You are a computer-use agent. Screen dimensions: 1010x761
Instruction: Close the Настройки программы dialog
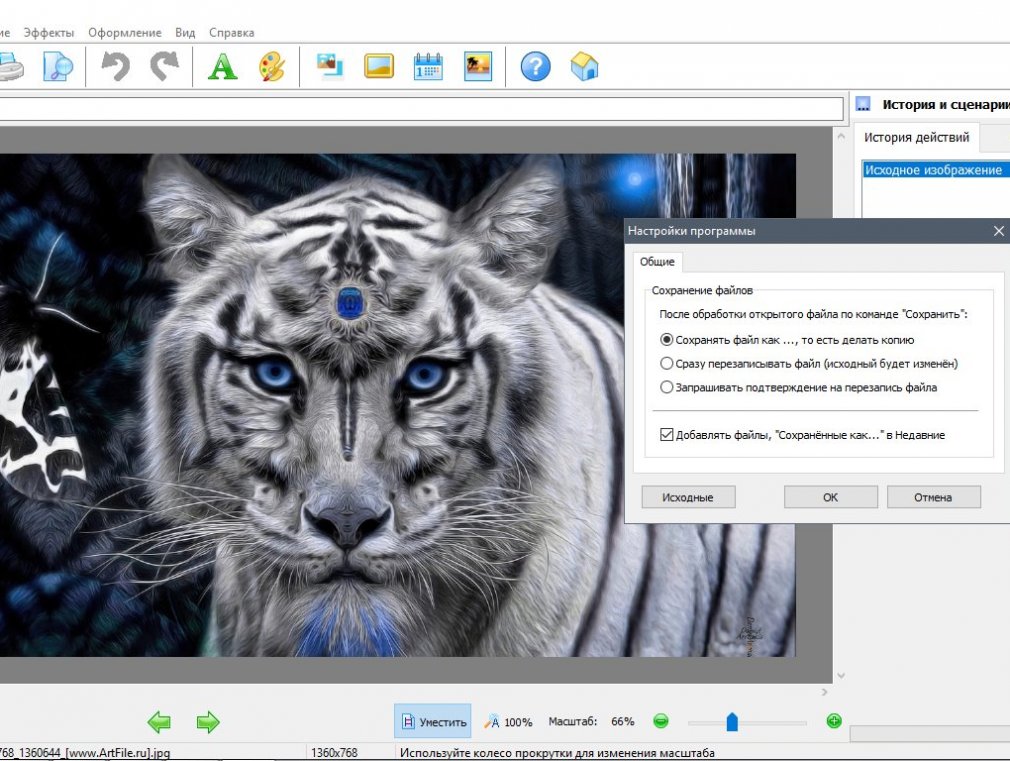(x=998, y=231)
